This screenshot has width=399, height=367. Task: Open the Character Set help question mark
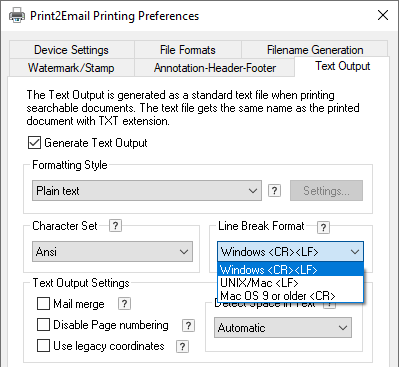tap(115, 226)
